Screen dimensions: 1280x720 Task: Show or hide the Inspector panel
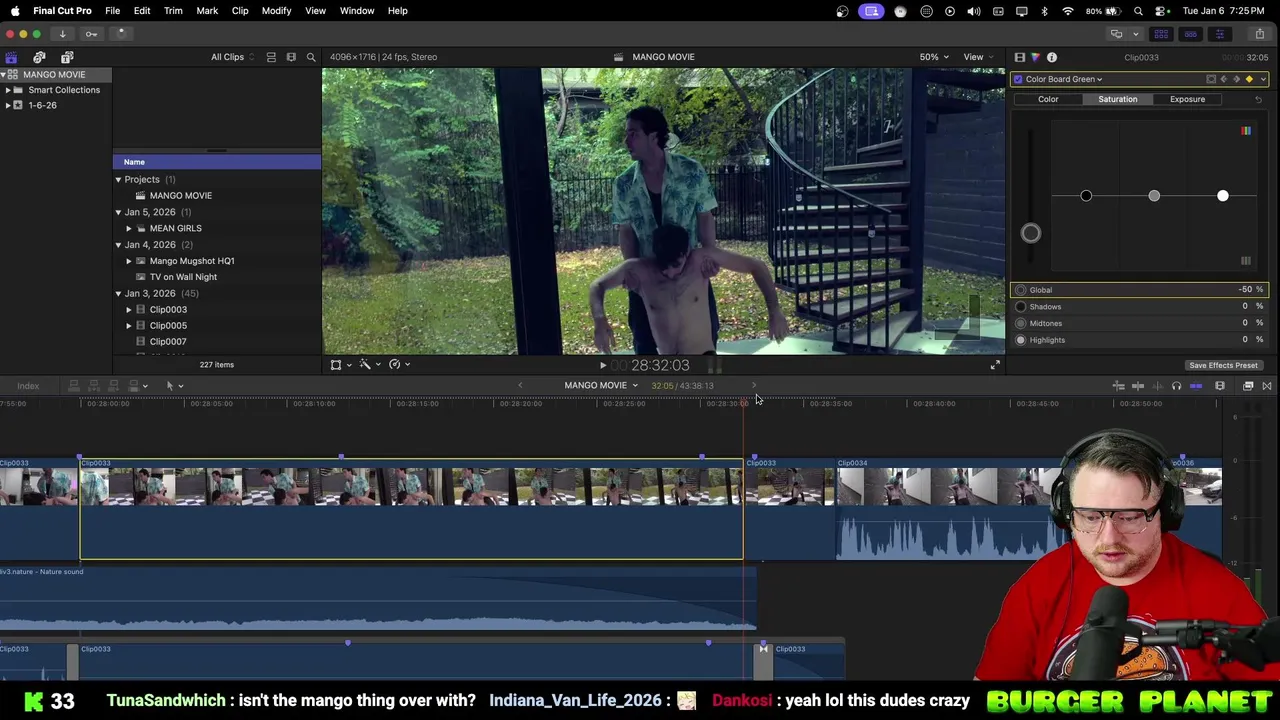coord(1219,34)
